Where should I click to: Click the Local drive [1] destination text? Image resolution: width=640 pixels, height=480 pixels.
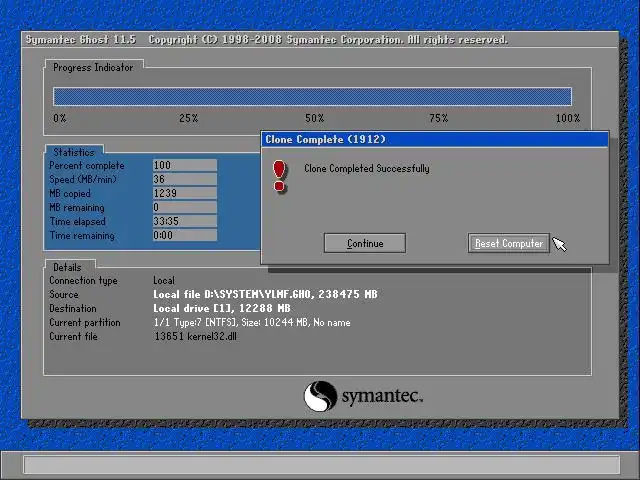[x=222, y=308]
